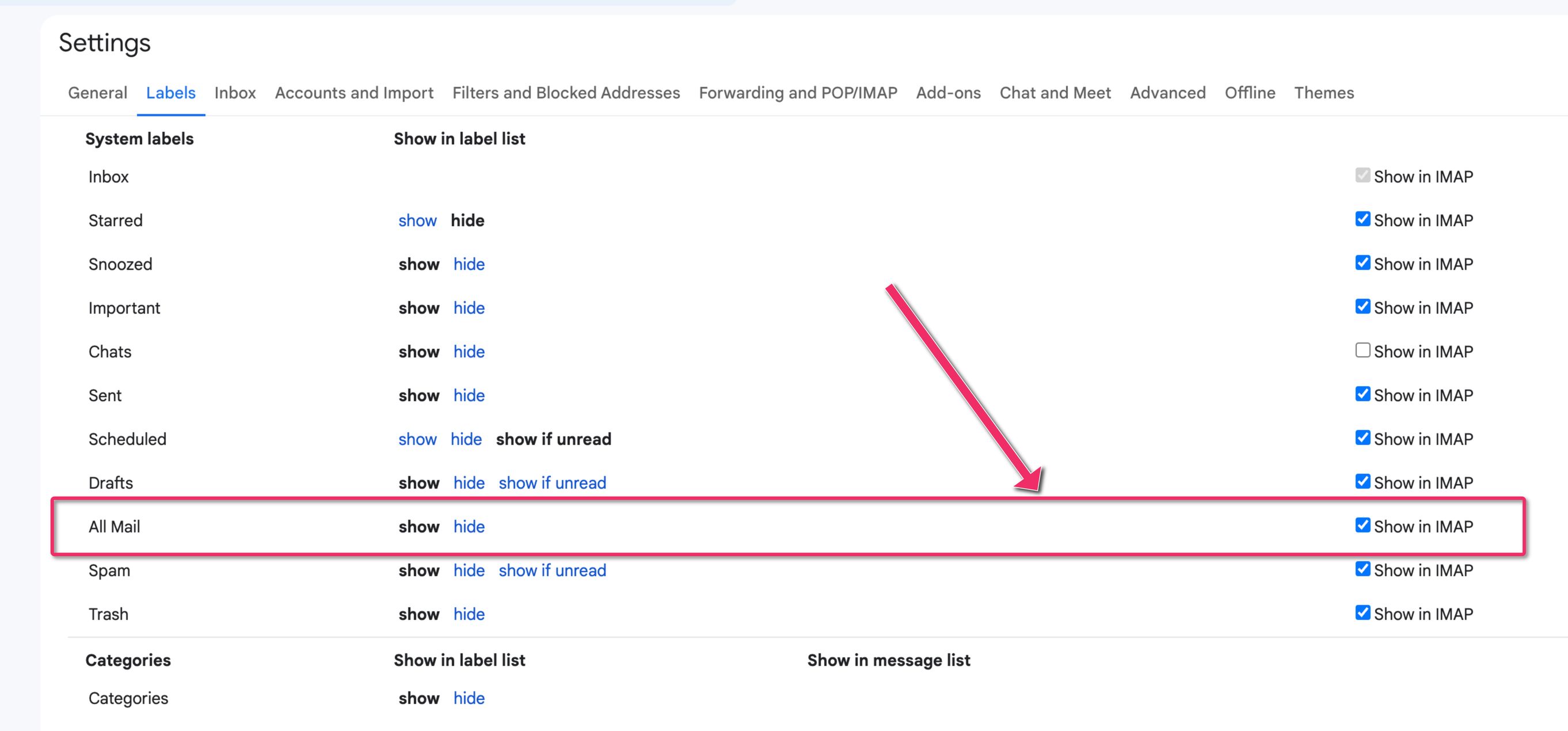Set Spam to show if unread

[551, 570]
